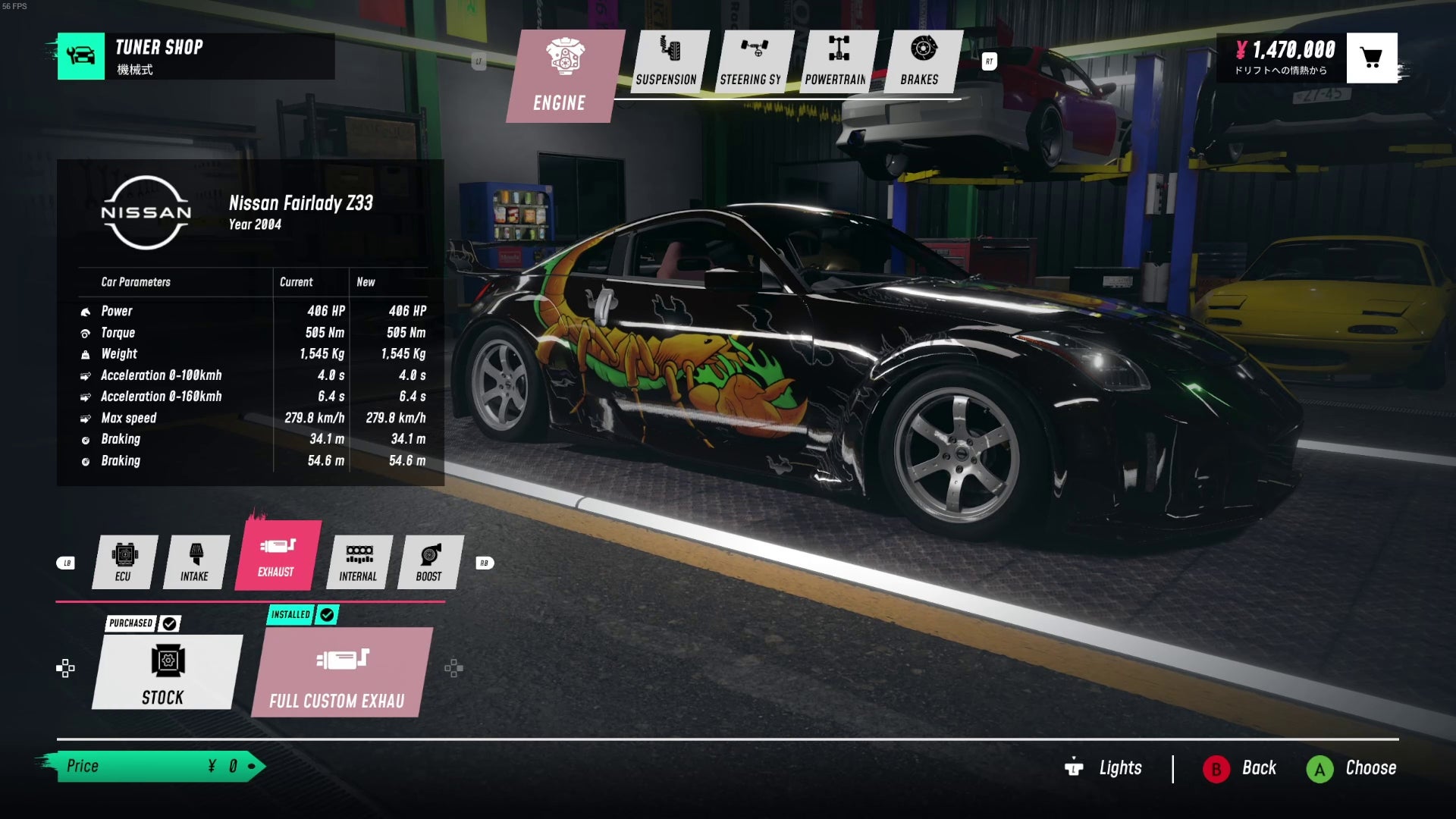Click the Max speed row icon
Screen dimensions: 1456x819
[86, 419]
